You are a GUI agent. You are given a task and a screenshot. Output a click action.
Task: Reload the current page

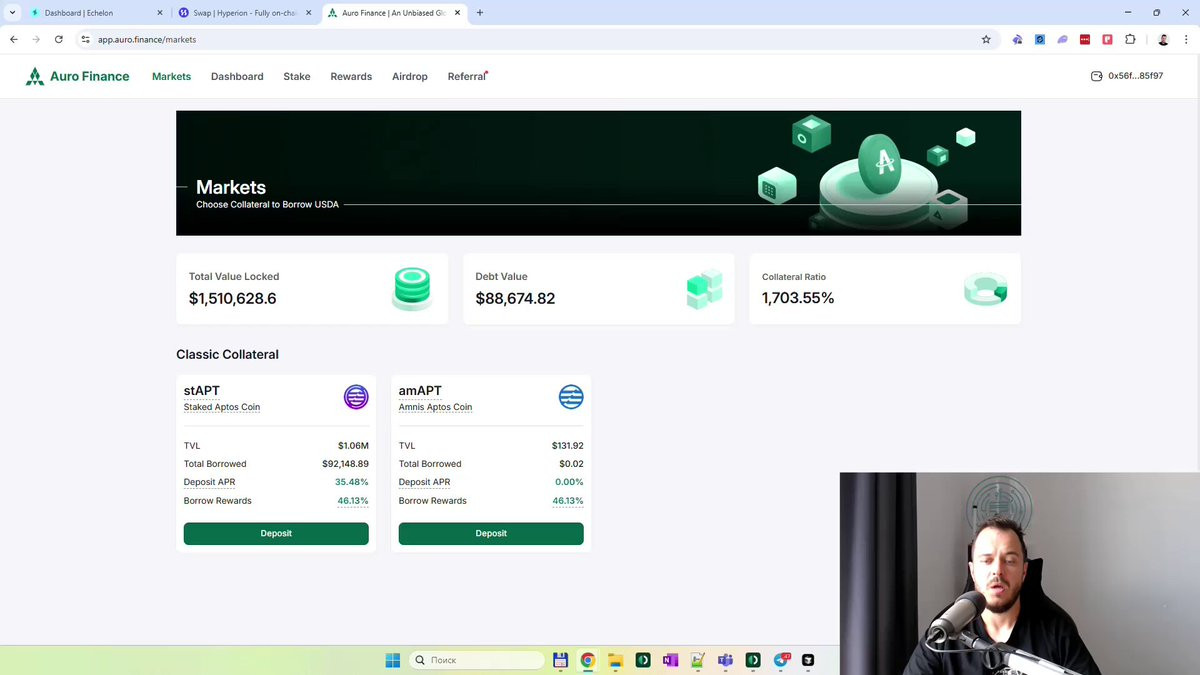[x=59, y=39]
